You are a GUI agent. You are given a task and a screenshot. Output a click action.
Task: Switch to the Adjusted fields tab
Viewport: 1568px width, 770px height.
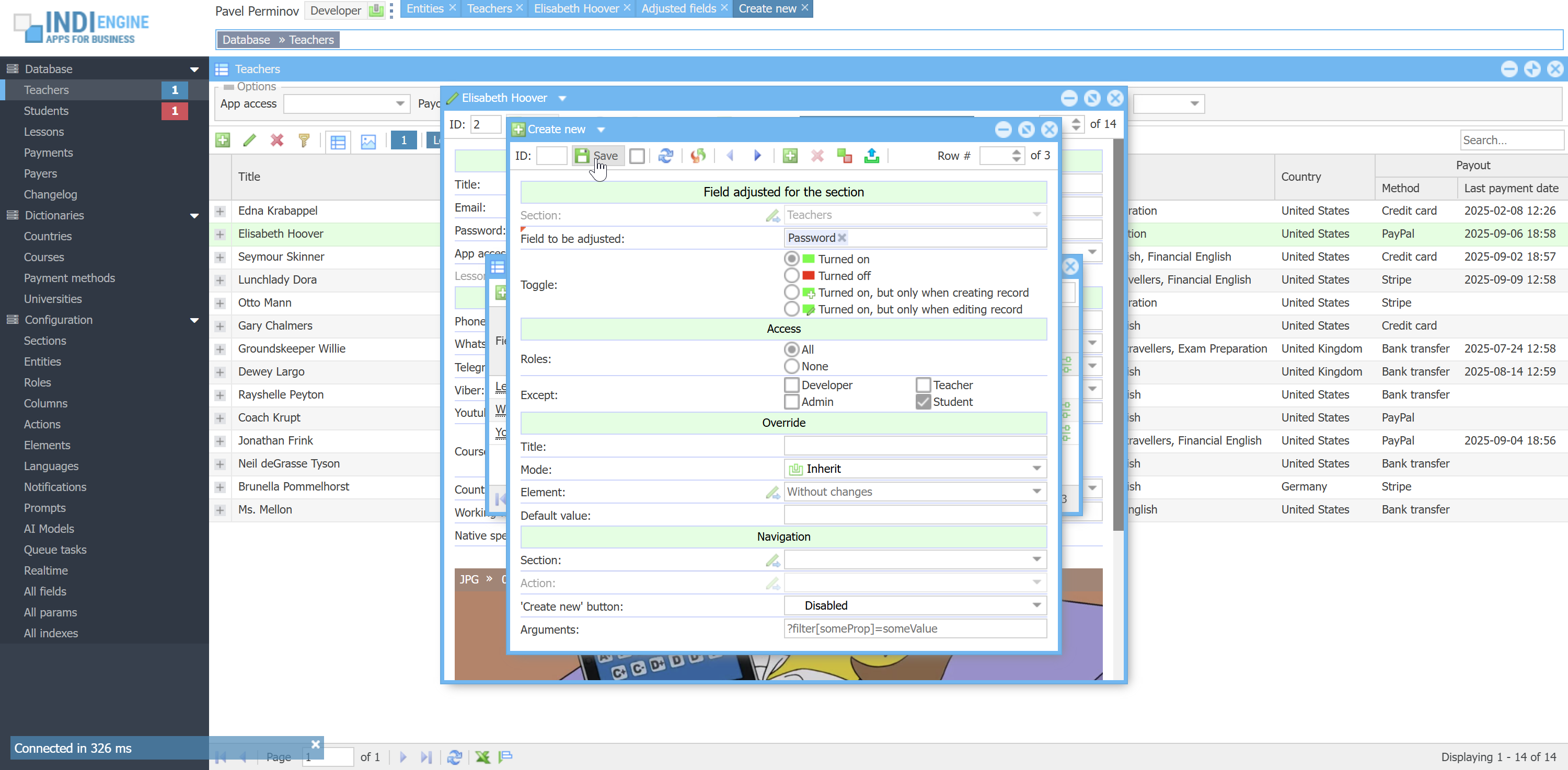[678, 8]
